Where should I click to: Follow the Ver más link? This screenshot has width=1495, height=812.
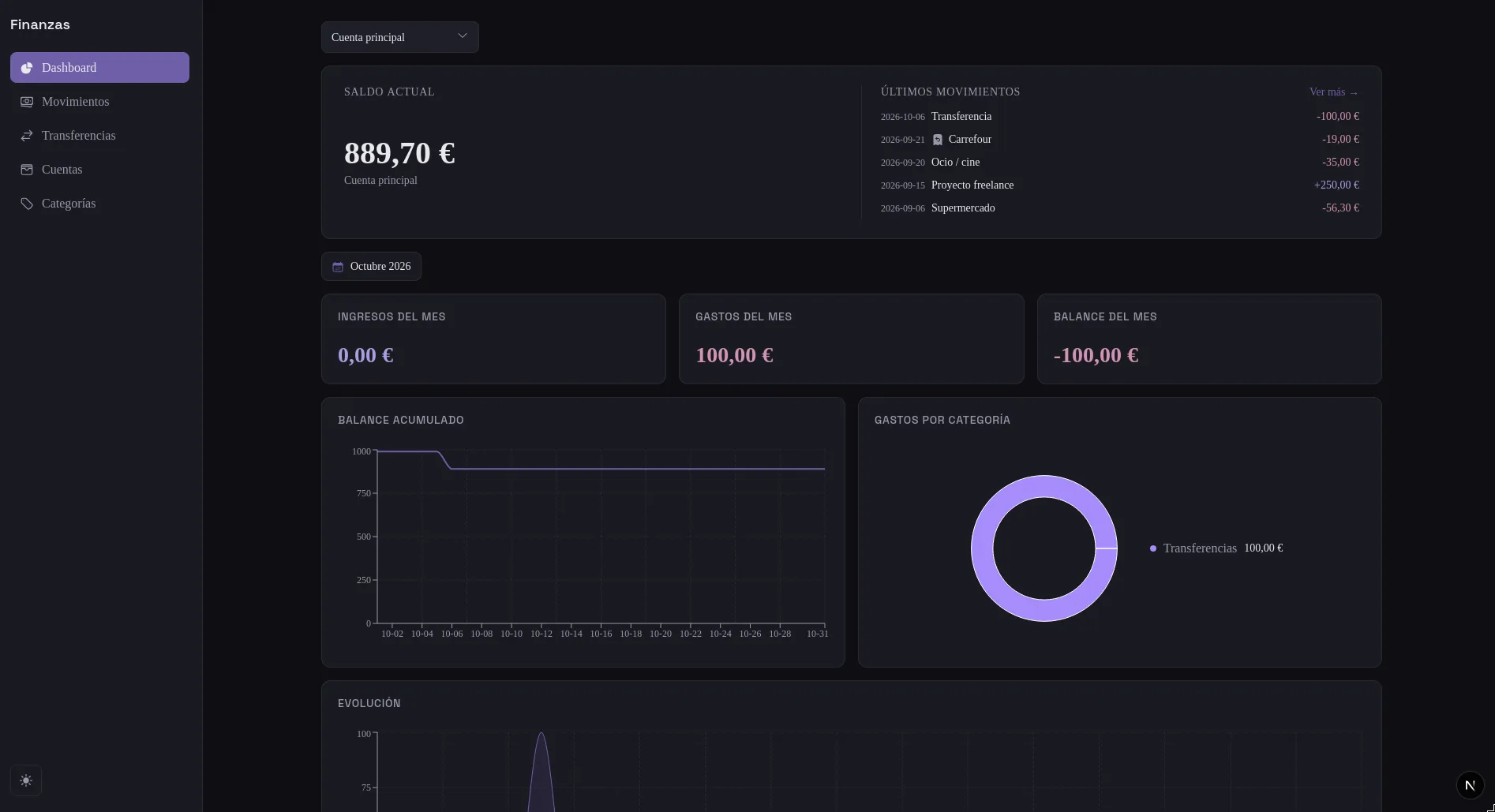point(1334,92)
